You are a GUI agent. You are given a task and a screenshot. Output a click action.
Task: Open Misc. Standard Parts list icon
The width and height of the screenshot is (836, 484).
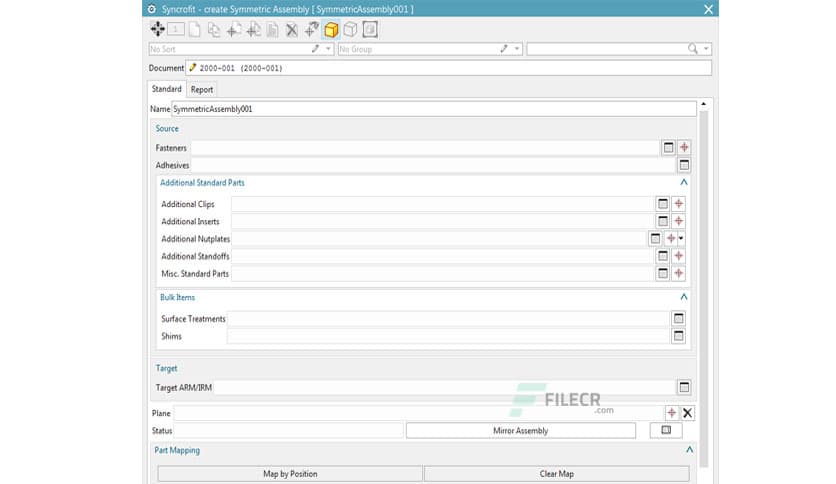pos(663,273)
